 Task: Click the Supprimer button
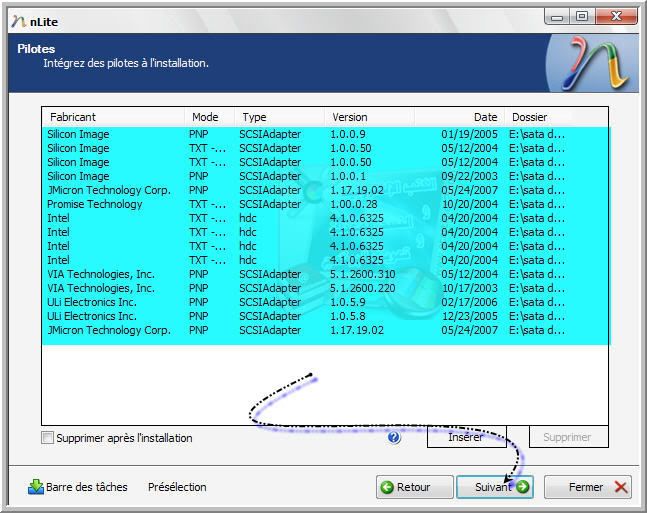[568, 437]
